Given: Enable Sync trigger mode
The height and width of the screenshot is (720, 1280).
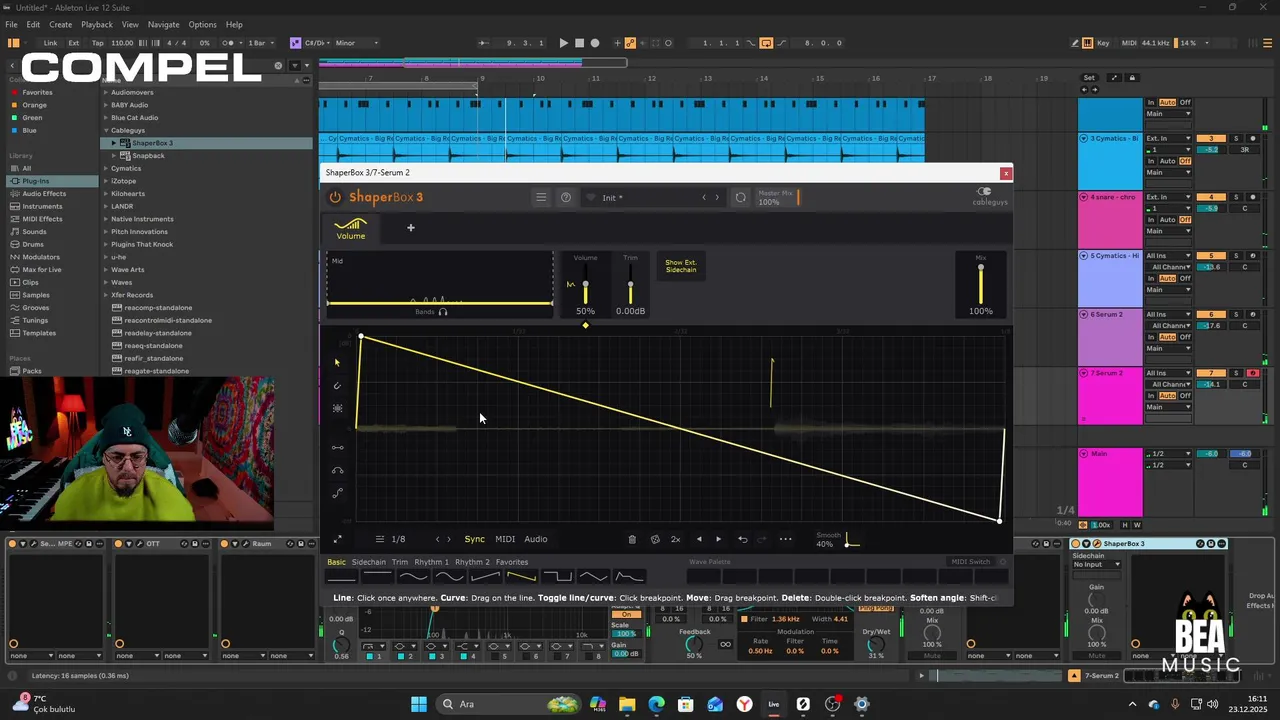Looking at the screenshot, I should pyautogui.click(x=474, y=539).
